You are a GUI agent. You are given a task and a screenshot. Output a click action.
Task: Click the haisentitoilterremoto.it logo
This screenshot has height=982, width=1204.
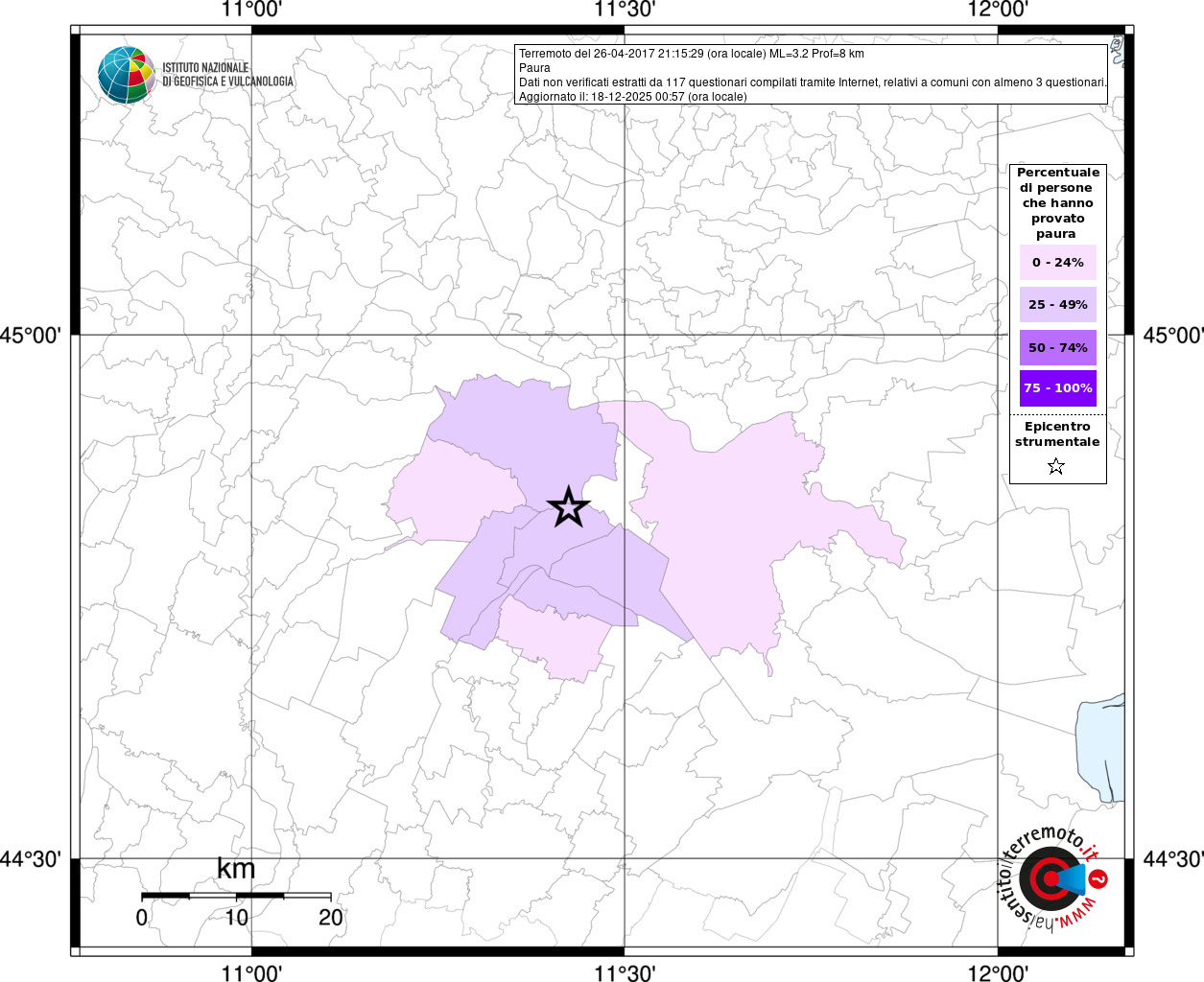pyautogui.click(x=1053, y=878)
